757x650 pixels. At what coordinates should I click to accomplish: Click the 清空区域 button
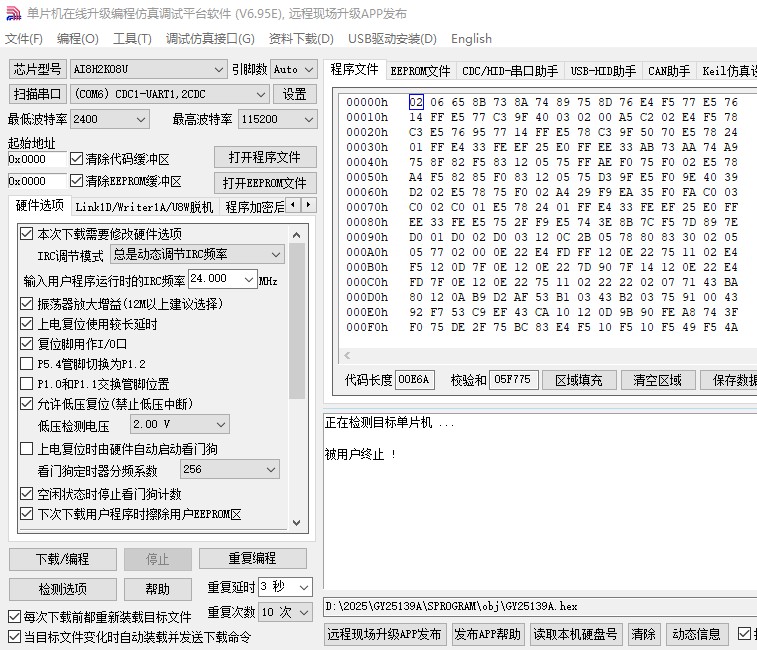coord(658,381)
